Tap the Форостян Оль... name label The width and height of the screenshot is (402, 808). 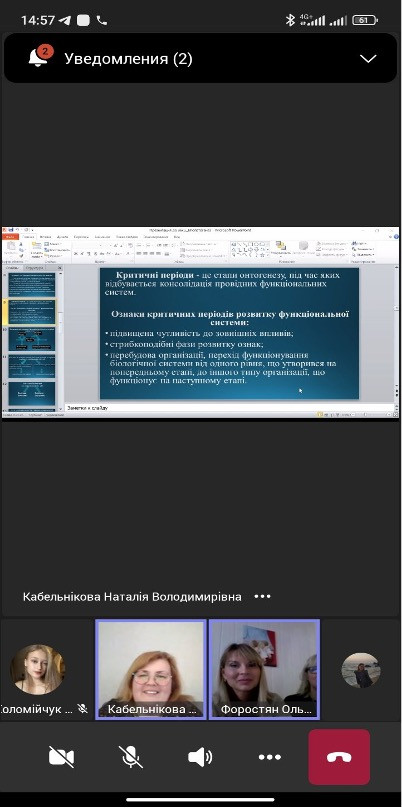pos(266,709)
